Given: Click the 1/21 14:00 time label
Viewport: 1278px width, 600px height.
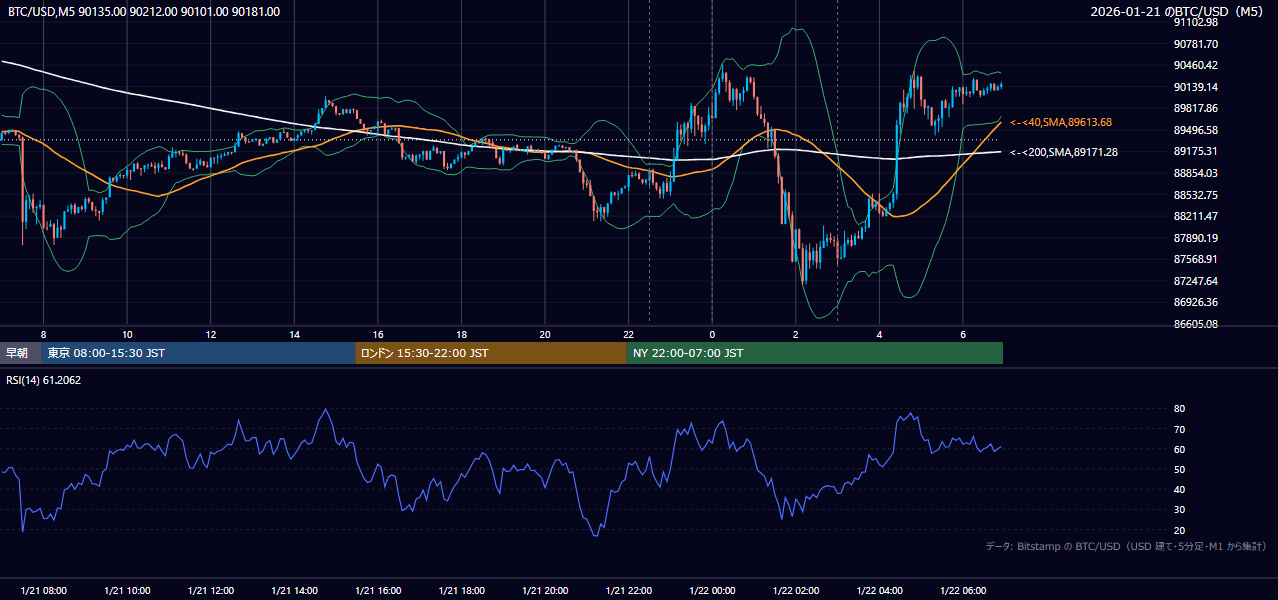Looking at the screenshot, I should coord(294,591).
